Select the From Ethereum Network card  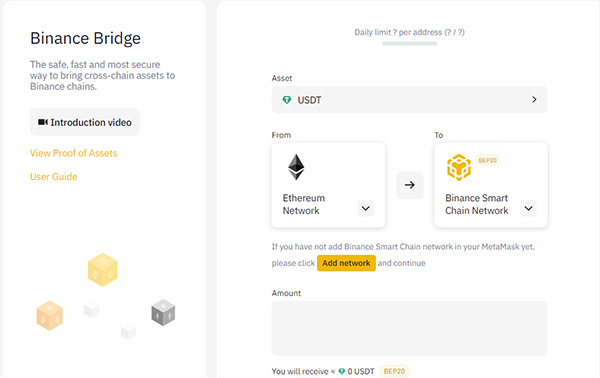(x=328, y=185)
